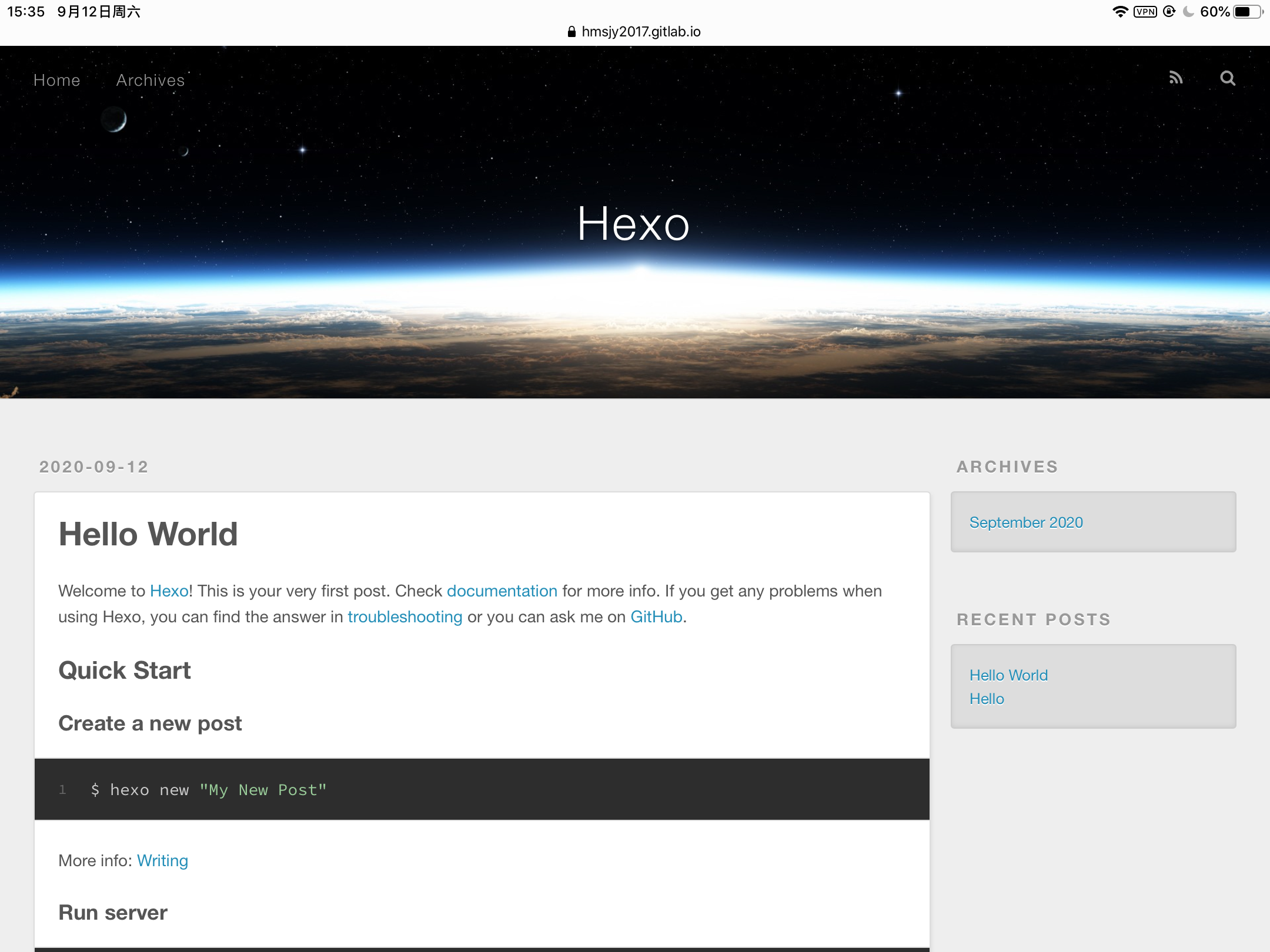Open the 2020-09-12 post date link
Image resolution: width=1270 pixels, height=952 pixels.
[x=94, y=467]
